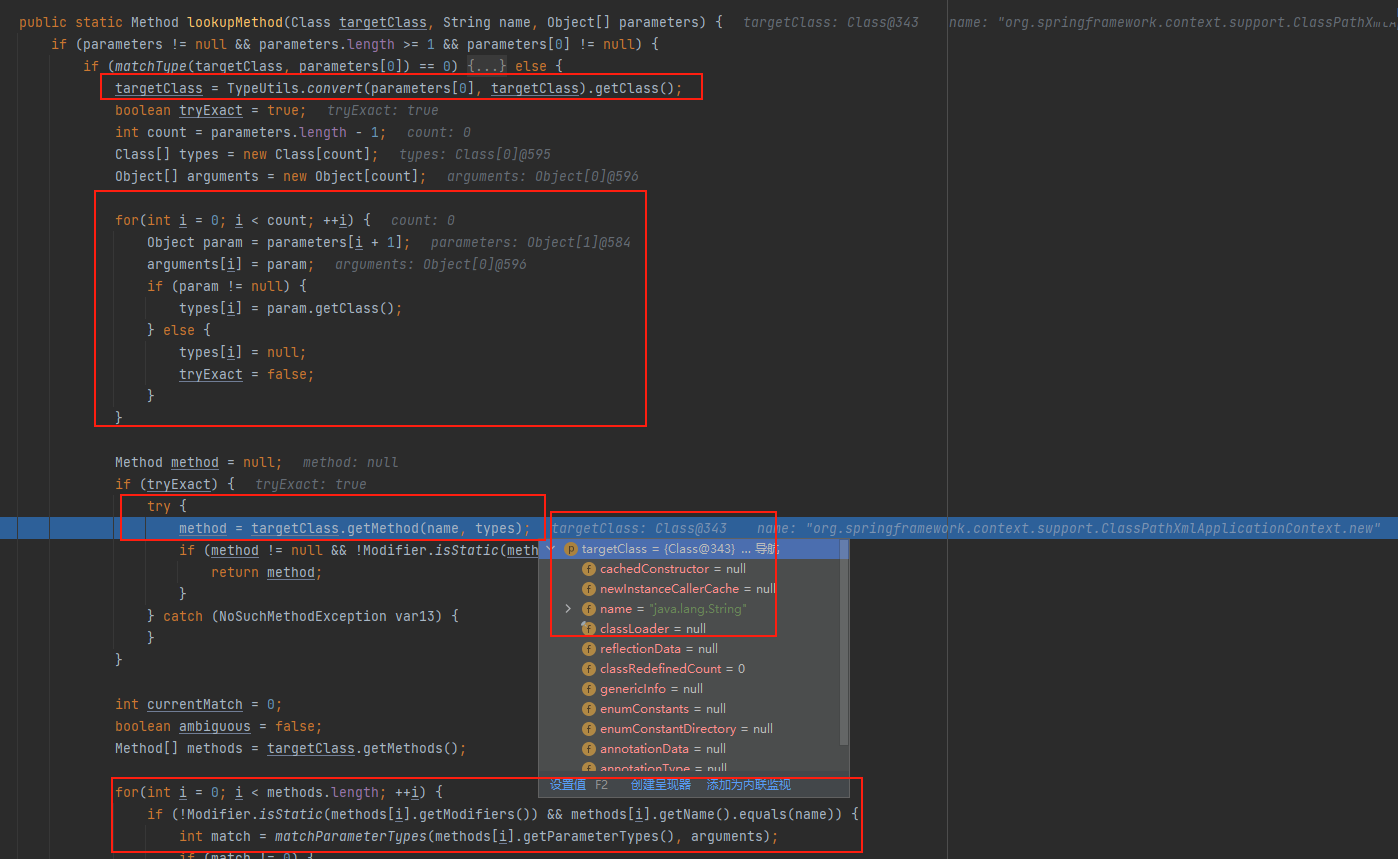Click the line 'Object[] arguments = new Object[count];'

coord(271,176)
